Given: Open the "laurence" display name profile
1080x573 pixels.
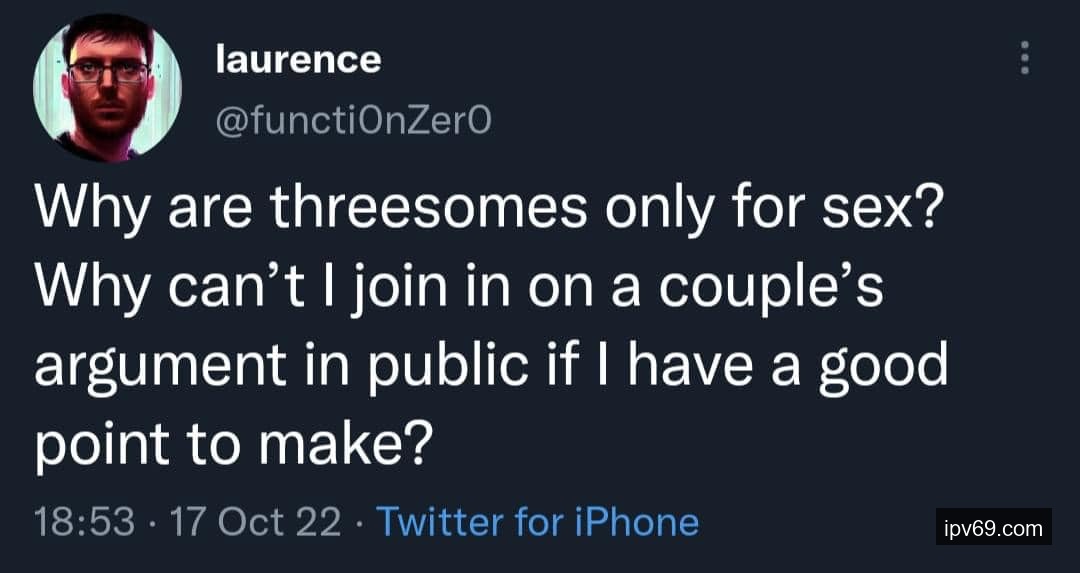Looking at the screenshot, I should (x=298, y=60).
